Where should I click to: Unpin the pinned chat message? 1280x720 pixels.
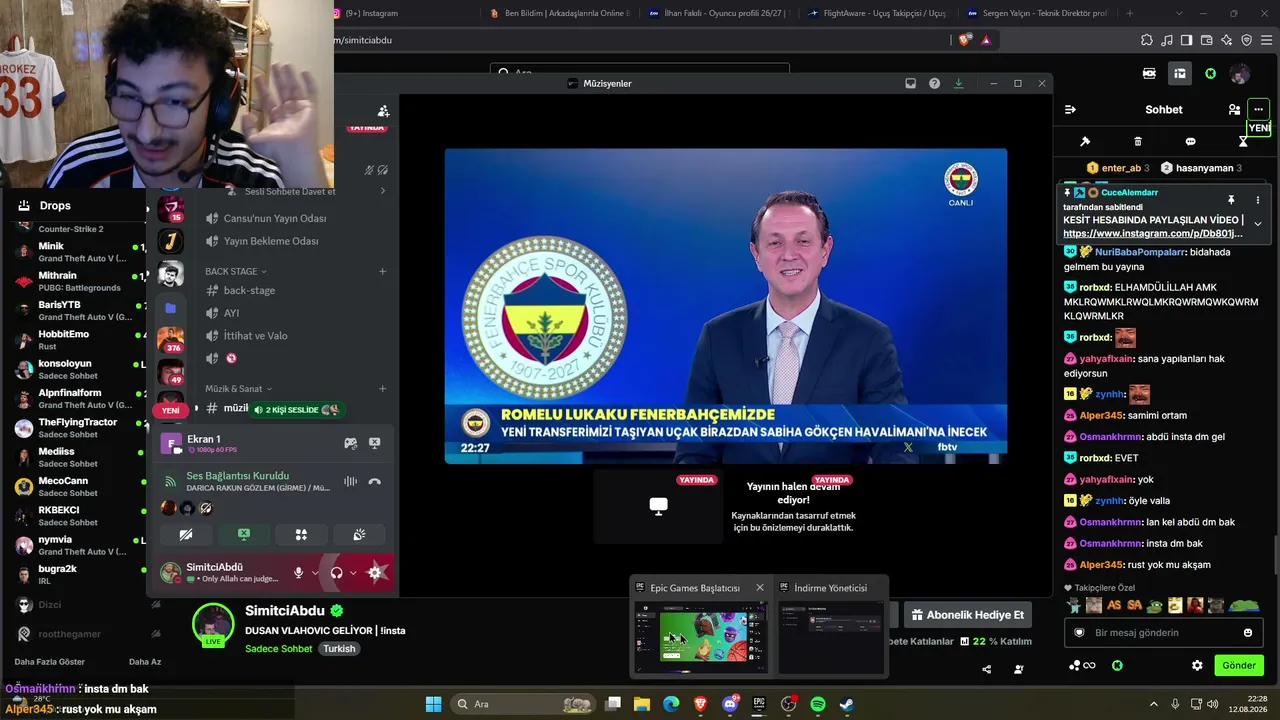(x=1231, y=200)
